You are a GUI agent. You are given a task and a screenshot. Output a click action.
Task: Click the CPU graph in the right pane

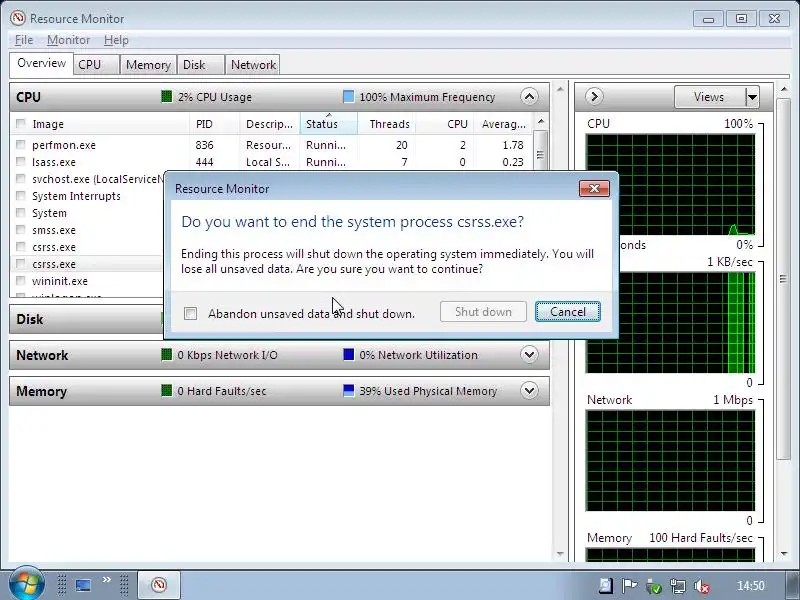tap(670, 185)
